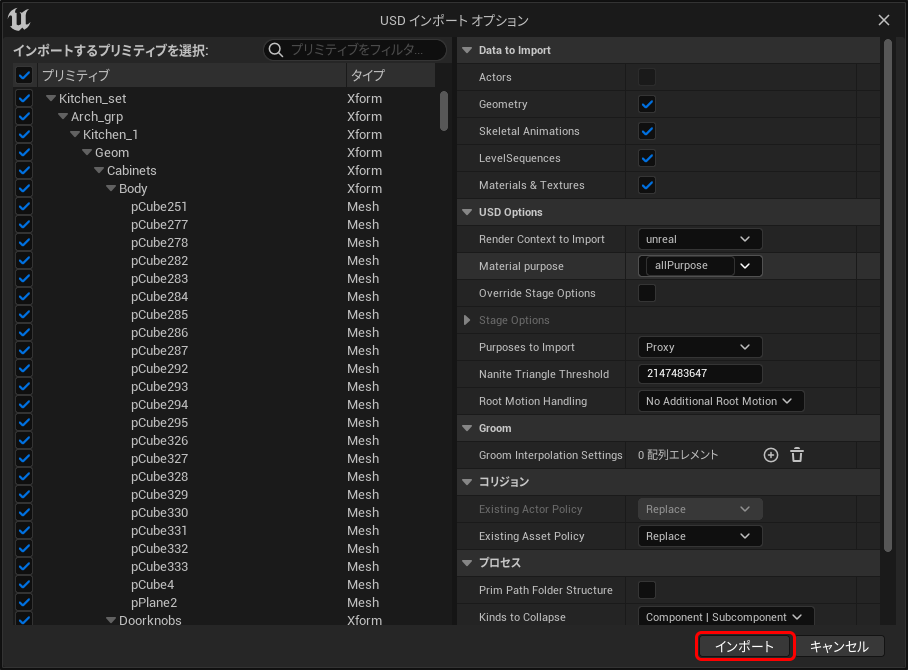This screenshot has height=670, width=908.
Task: Delete Groom Interpolation Settings array elements
Action: pyautogui.click(x=797, y=455)
